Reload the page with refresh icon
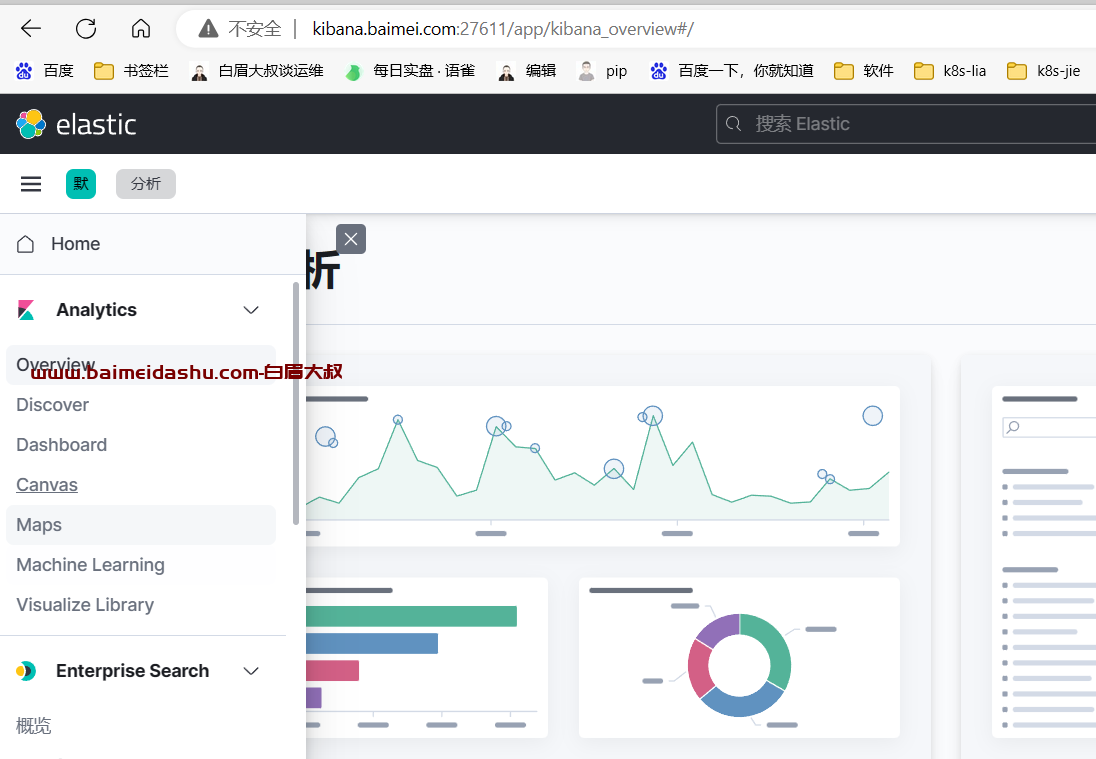 [x=86, y=29]
